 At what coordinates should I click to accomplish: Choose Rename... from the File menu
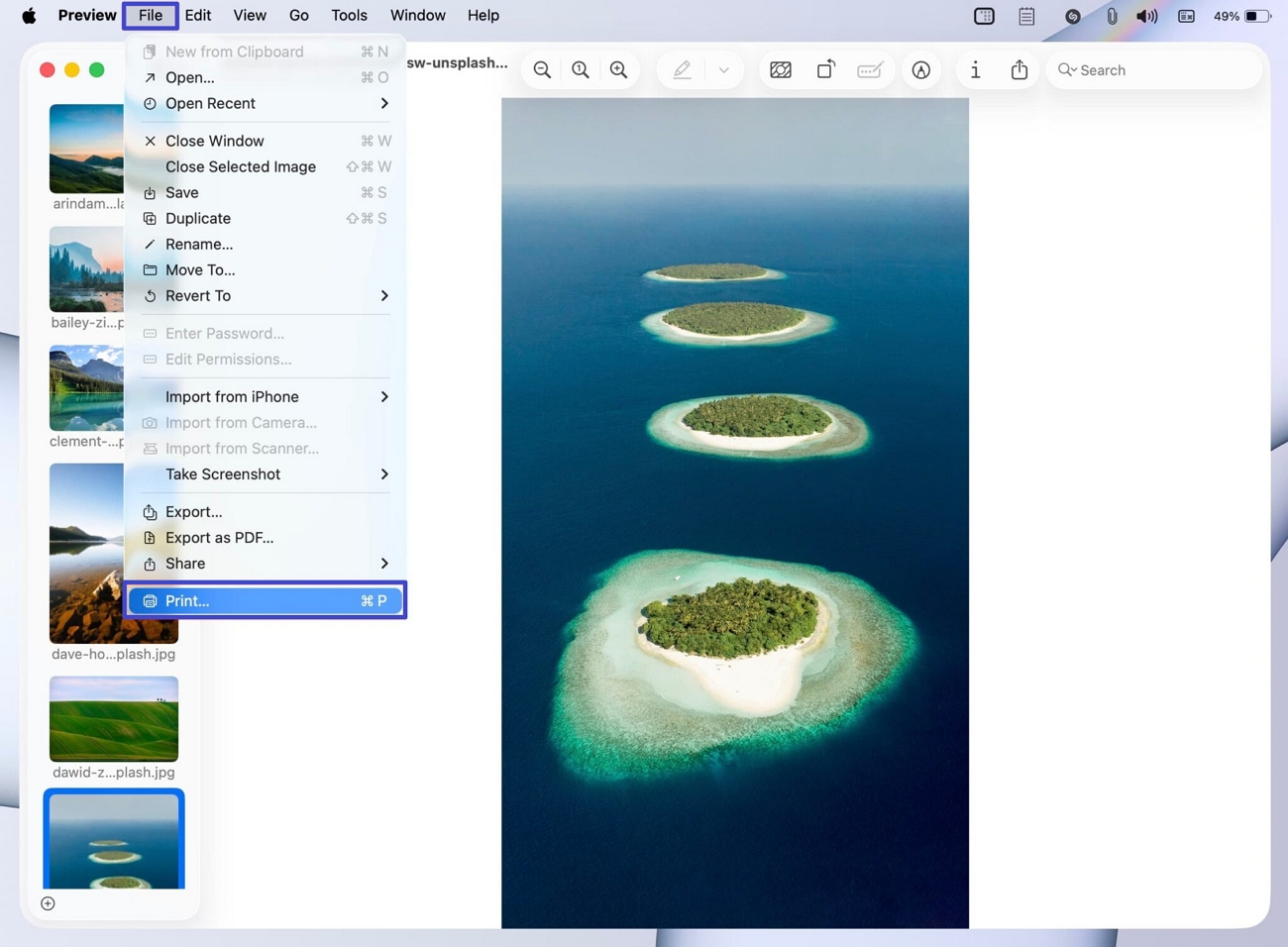pyautogui.click(x=266, y=244)
